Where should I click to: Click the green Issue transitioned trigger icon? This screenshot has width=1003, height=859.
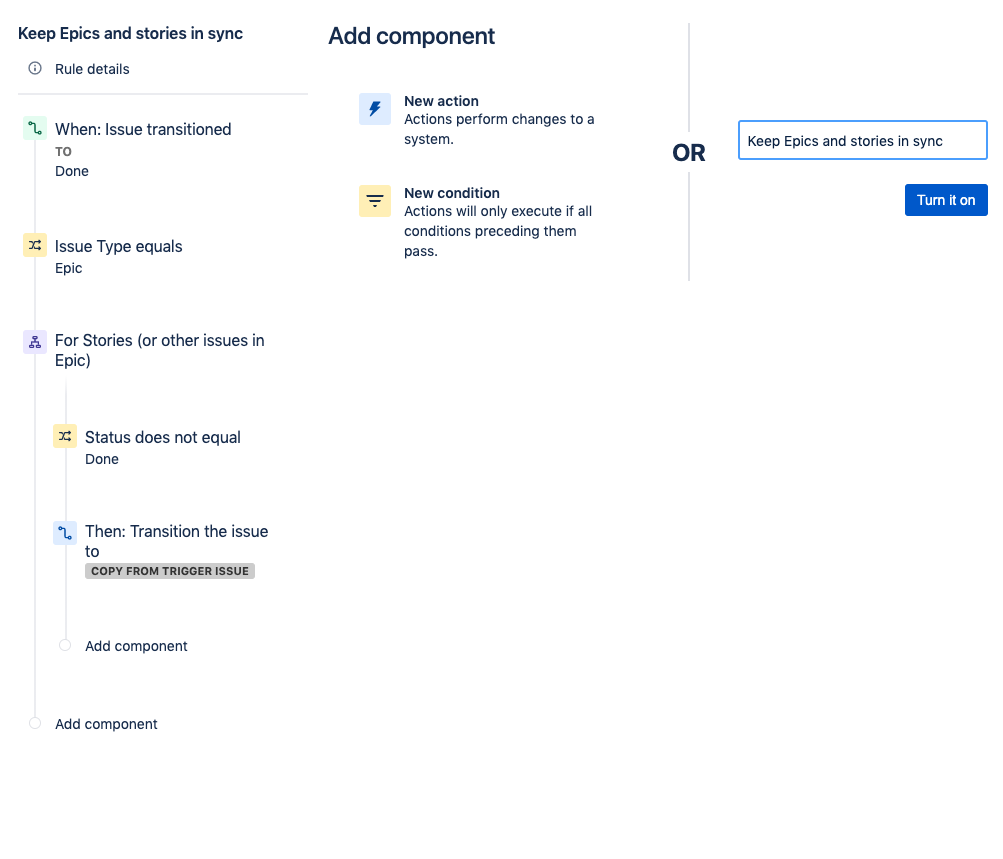[34, 129]
